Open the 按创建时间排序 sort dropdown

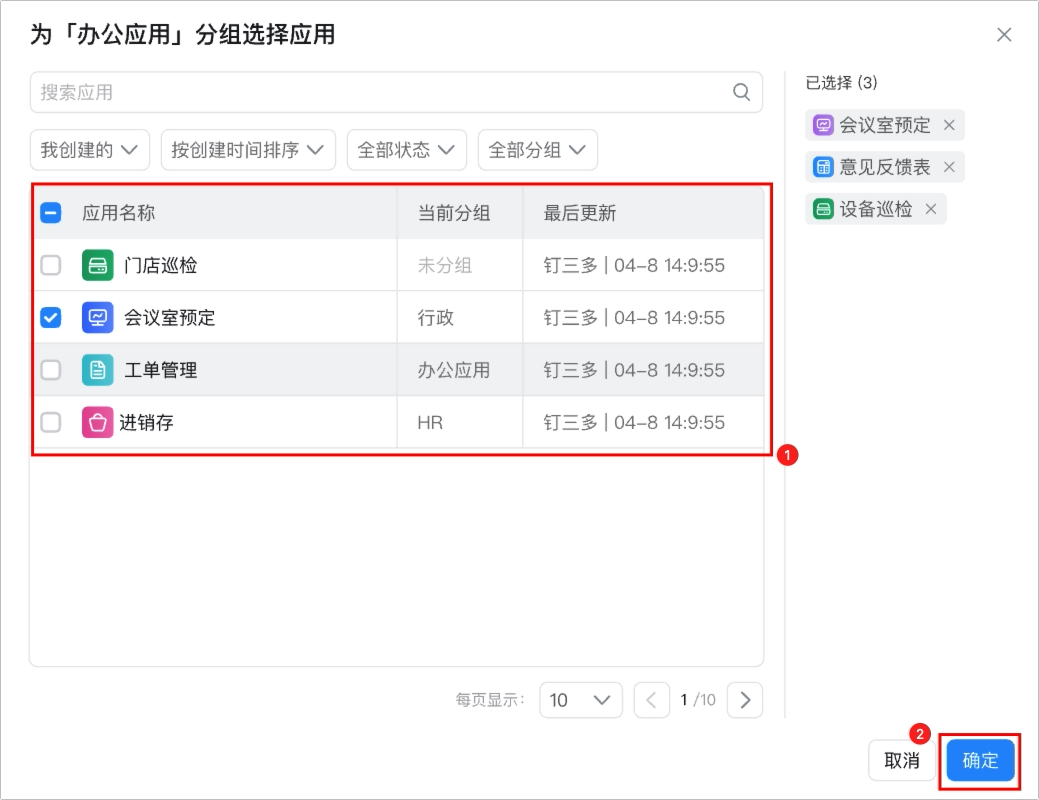[x=248, y=150]
